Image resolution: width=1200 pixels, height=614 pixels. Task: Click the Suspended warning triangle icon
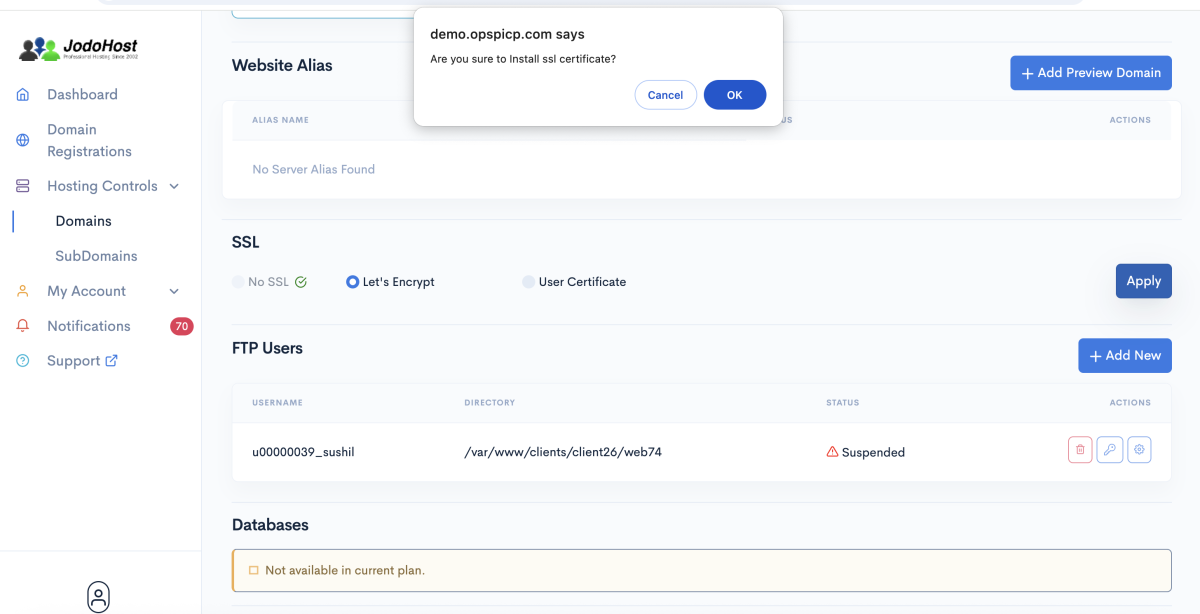[x=832, y=451]
